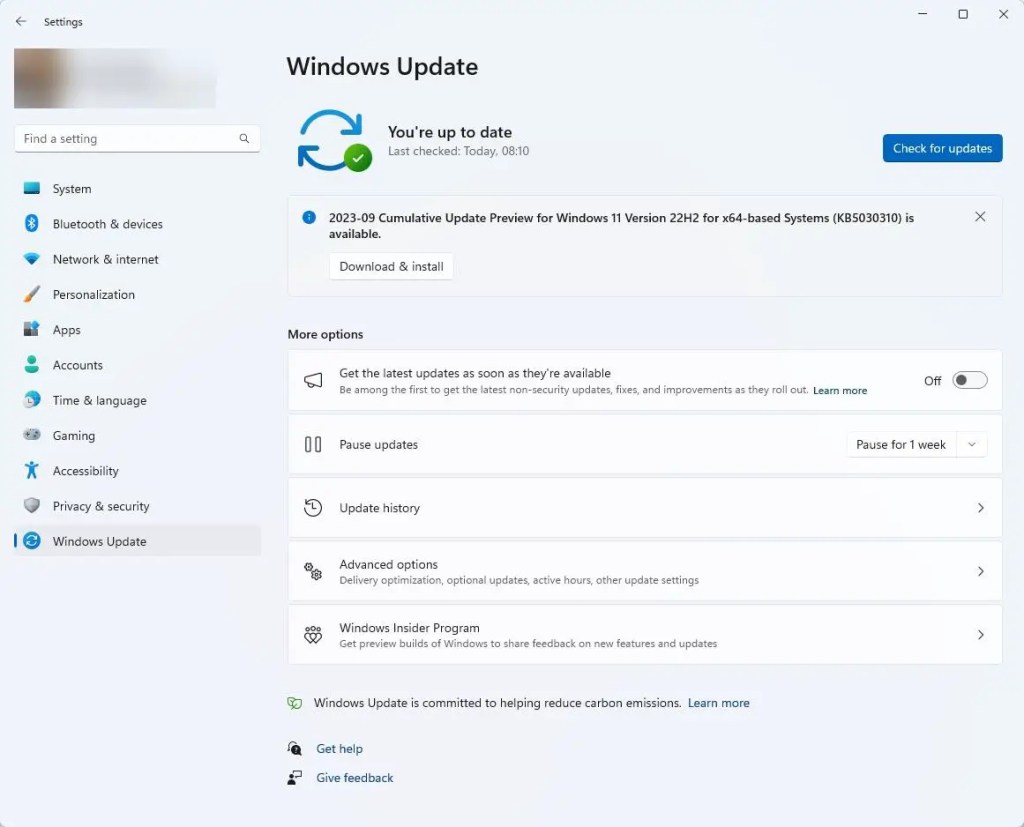Viewport: 1024px width, 827px height.
Task: Click the blurred user profile area
Action: pos(115,78)
